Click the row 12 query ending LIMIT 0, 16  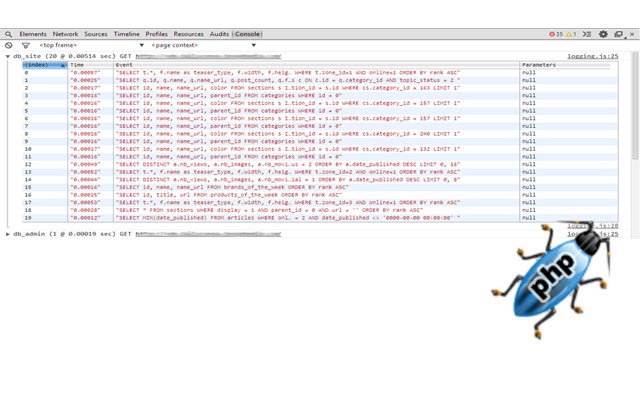coord(288,164)
